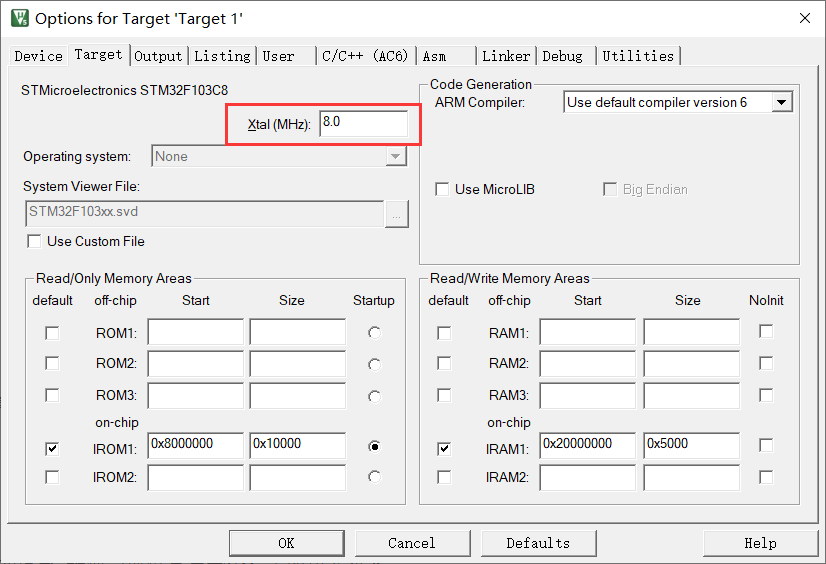Click the IRAM2 Start address field
826x564 pixels.
click(587, 478)
